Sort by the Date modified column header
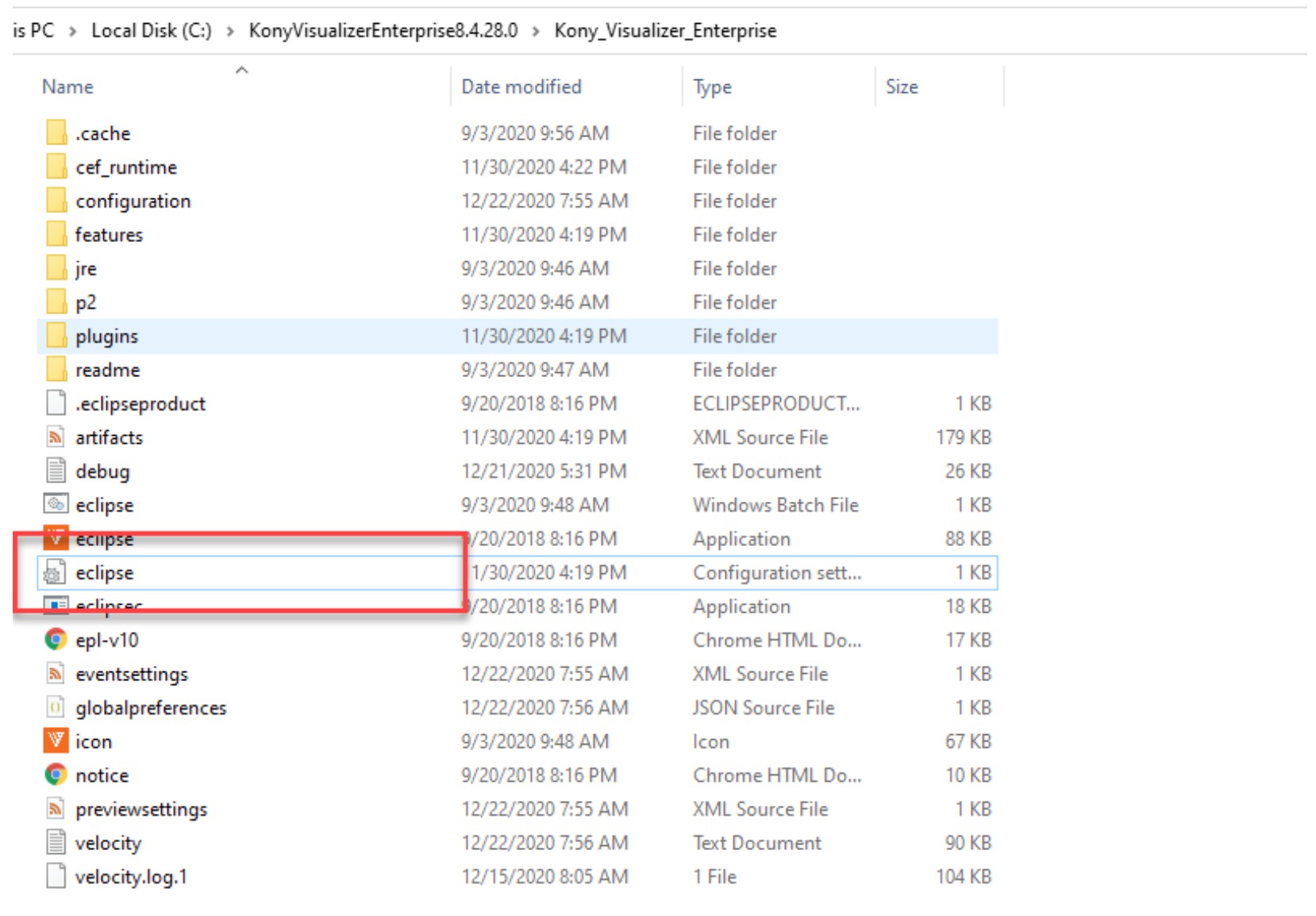1316x916 pixels. (x=521, y=87)
